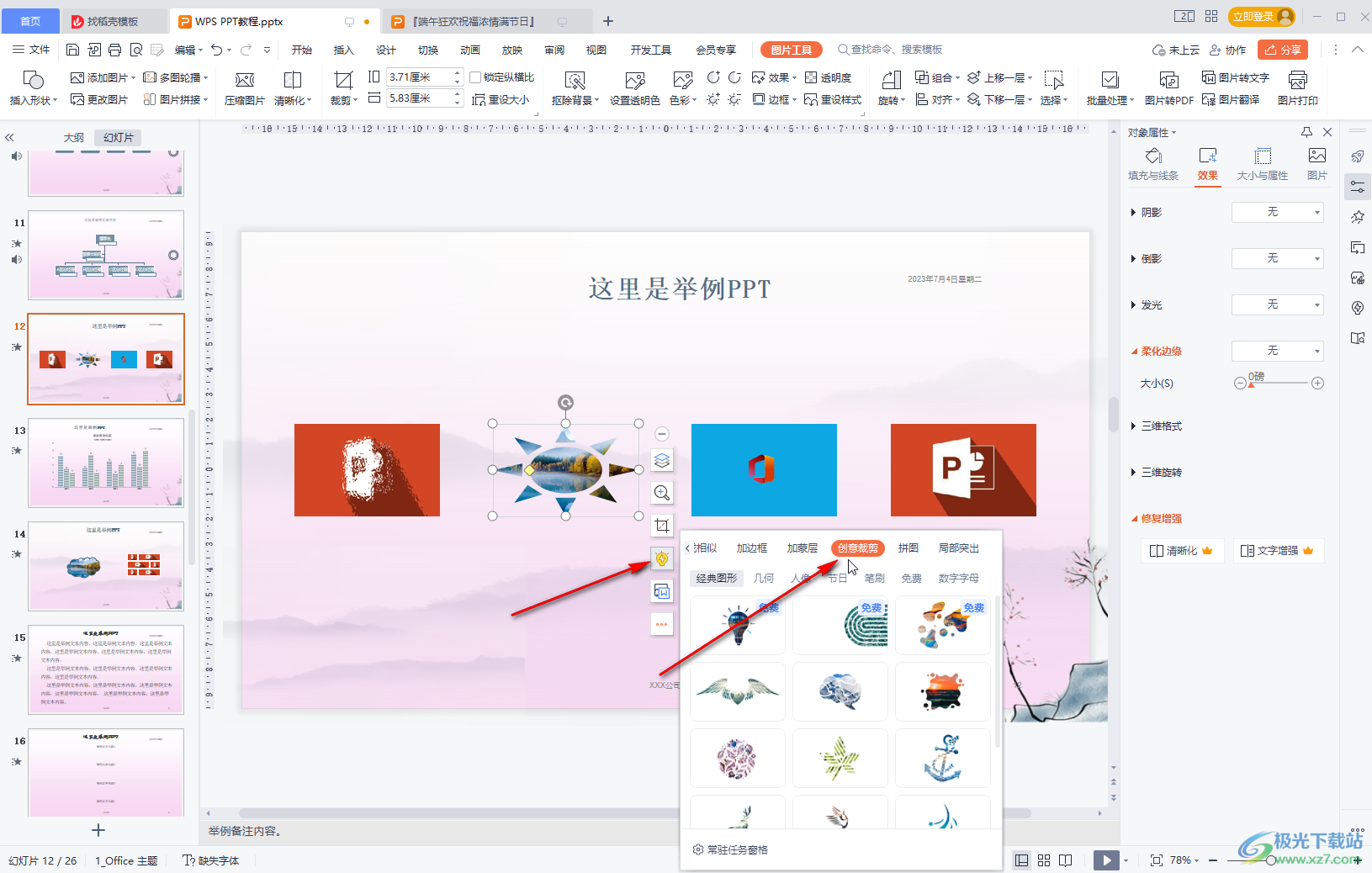1372x873 pixels.
Task: Click the 立即登录 login button
Action: tap(1261, 17)
